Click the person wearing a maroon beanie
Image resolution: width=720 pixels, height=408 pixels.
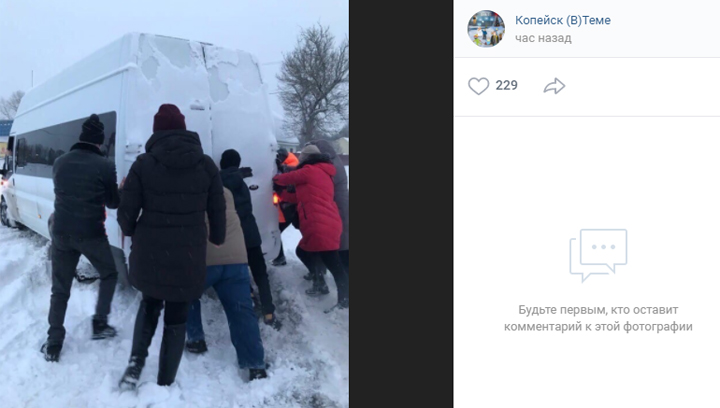[169, 243]
